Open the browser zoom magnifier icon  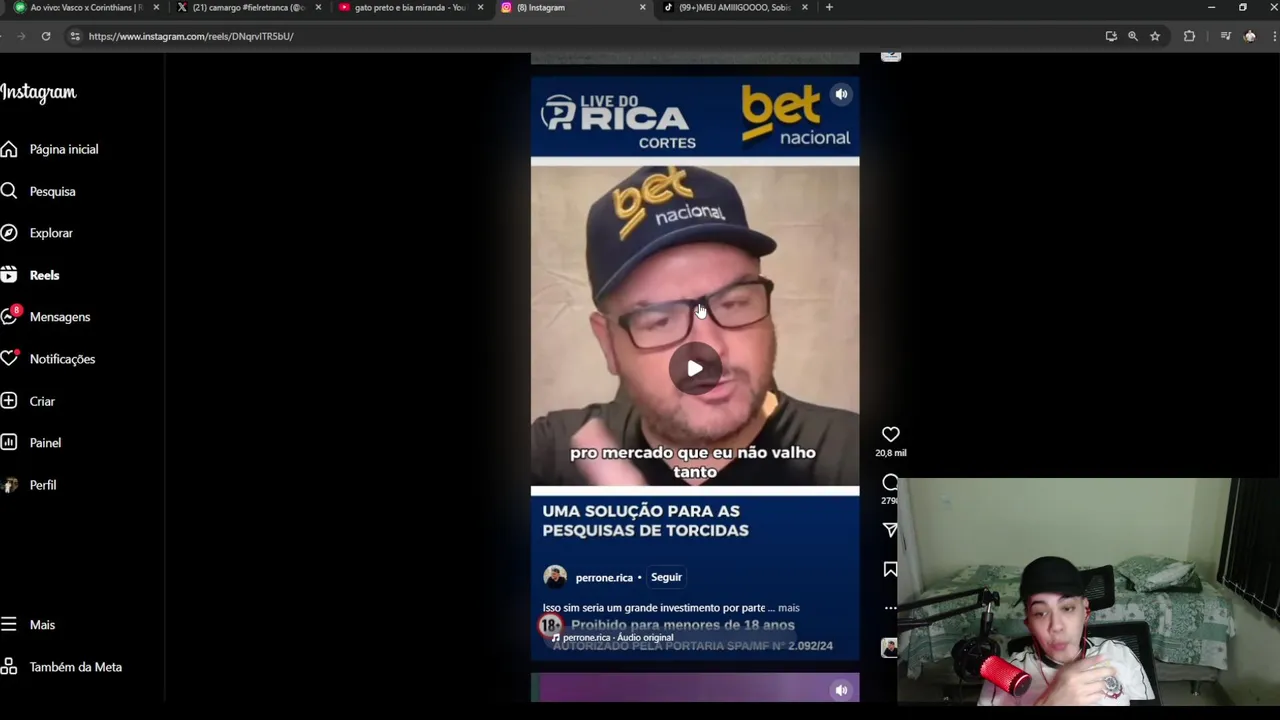(x=1133, y=36)
